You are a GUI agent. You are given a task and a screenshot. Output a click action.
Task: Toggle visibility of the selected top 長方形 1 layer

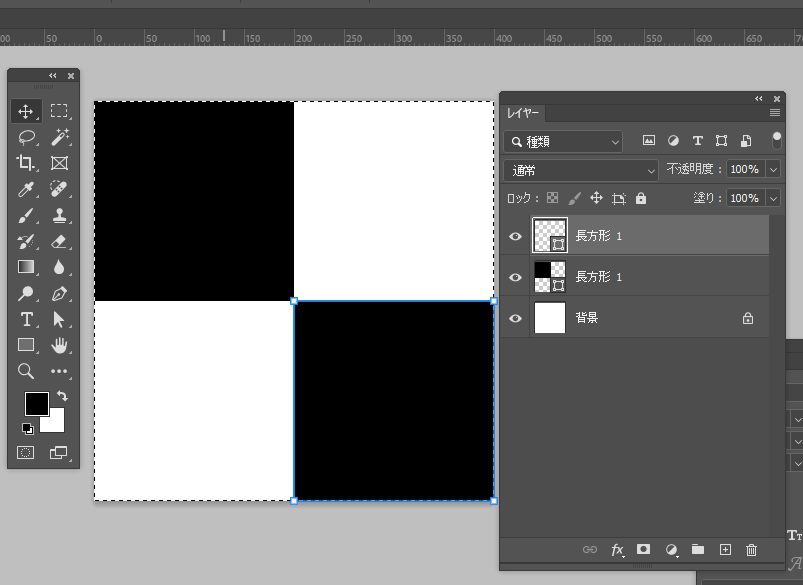point(516,236)
